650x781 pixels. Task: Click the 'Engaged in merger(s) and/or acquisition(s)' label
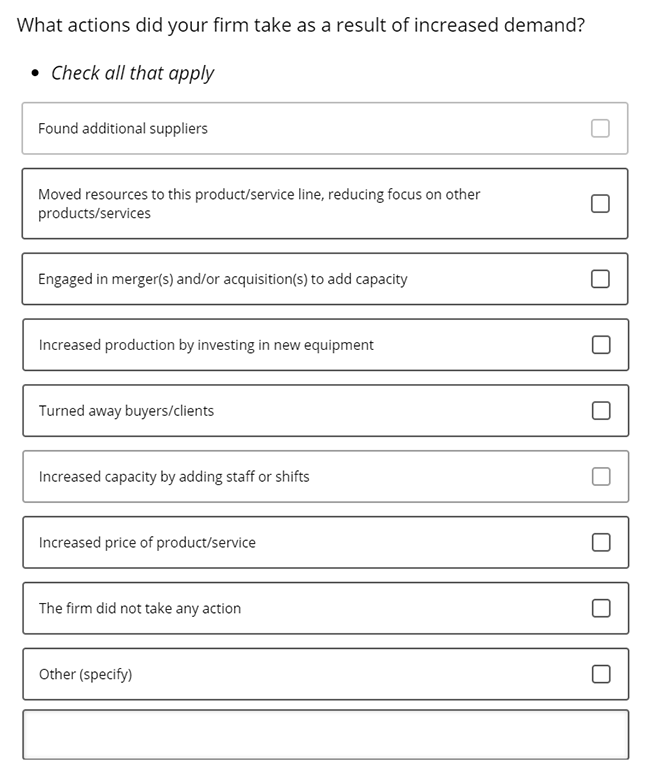(x=223, y=279)
